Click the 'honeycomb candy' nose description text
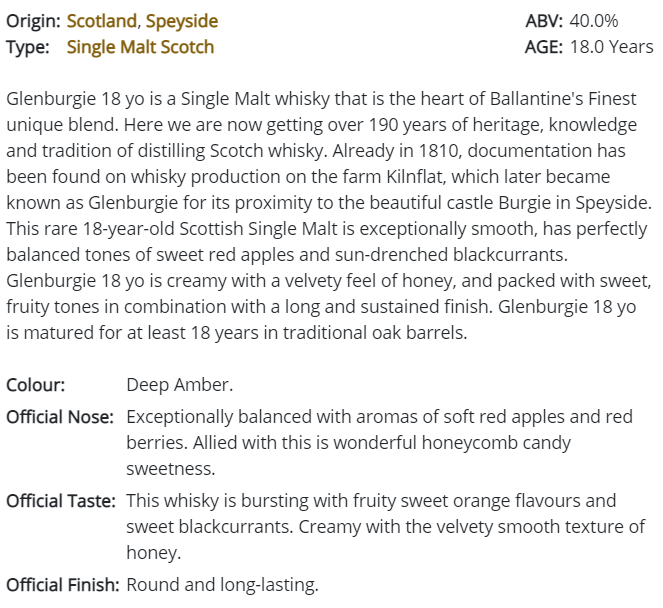Image resolution: width=663 pixels, height=608 pixels. pos(496,443)
